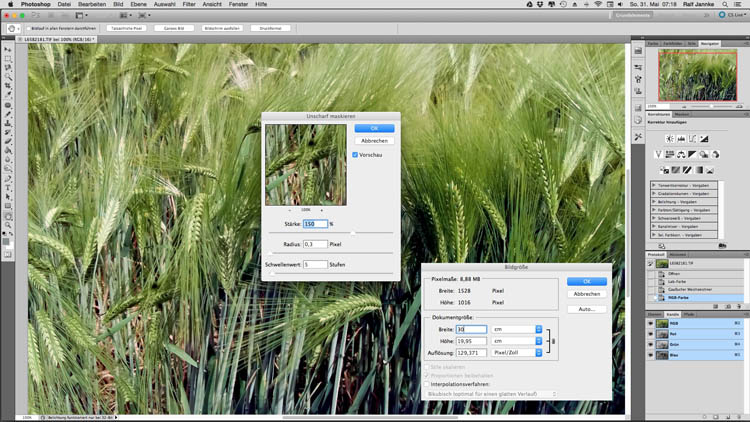Expand Tonwertkorrektur - Vorgaben presets
750x422 pixels.
coord(654,185)
